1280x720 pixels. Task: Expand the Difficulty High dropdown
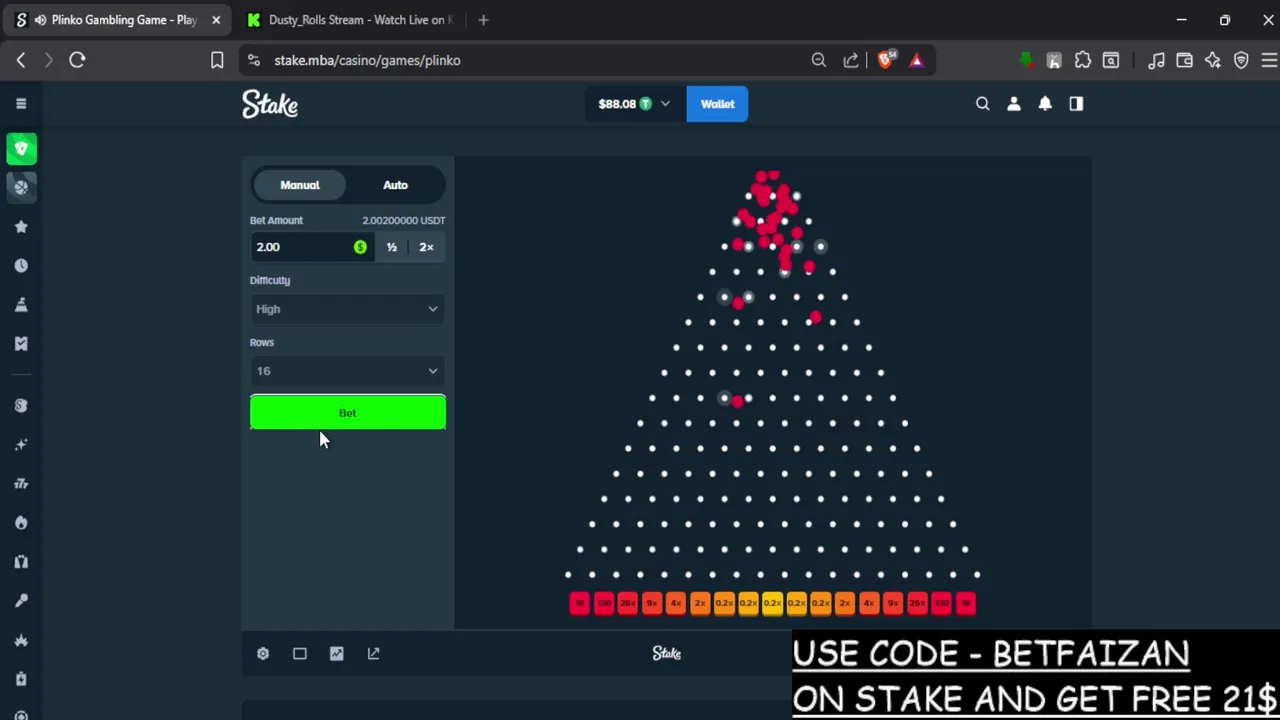347,309
